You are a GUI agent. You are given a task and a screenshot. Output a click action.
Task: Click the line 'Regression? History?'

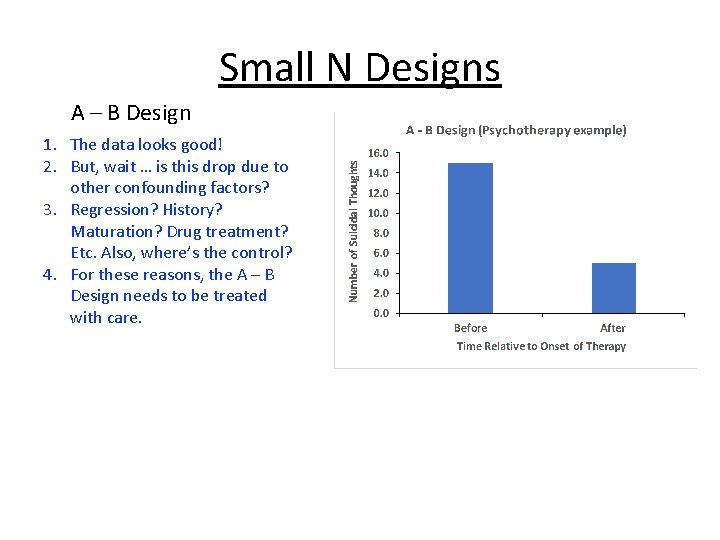(146, 210)
